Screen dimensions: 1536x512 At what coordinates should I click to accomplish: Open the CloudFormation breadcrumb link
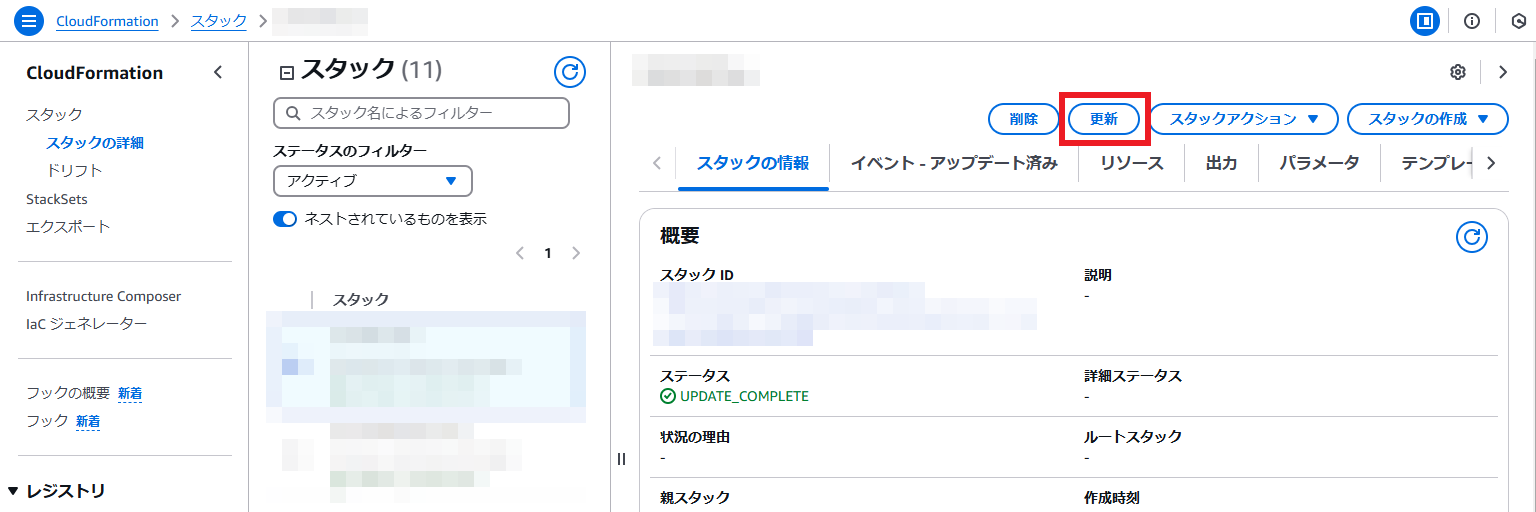point(107,21)
